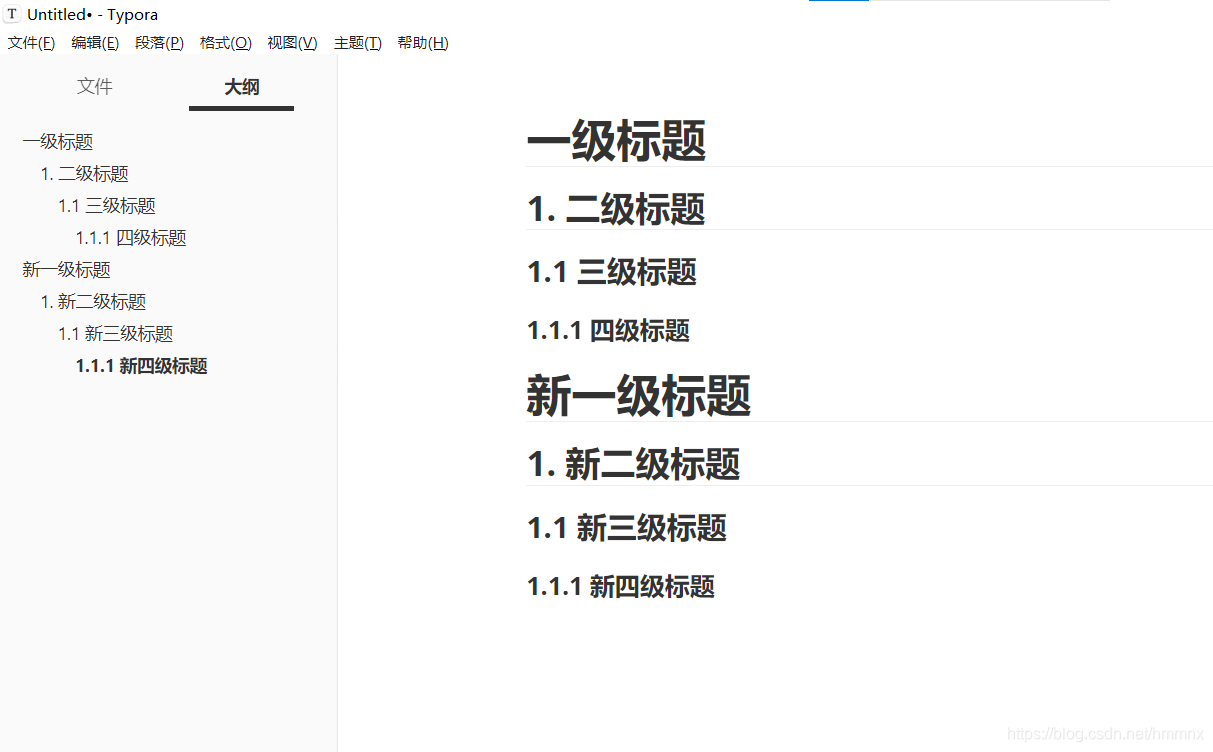
Task: Select 1. 新二级标题 in the outline
Action: (94, 301)
